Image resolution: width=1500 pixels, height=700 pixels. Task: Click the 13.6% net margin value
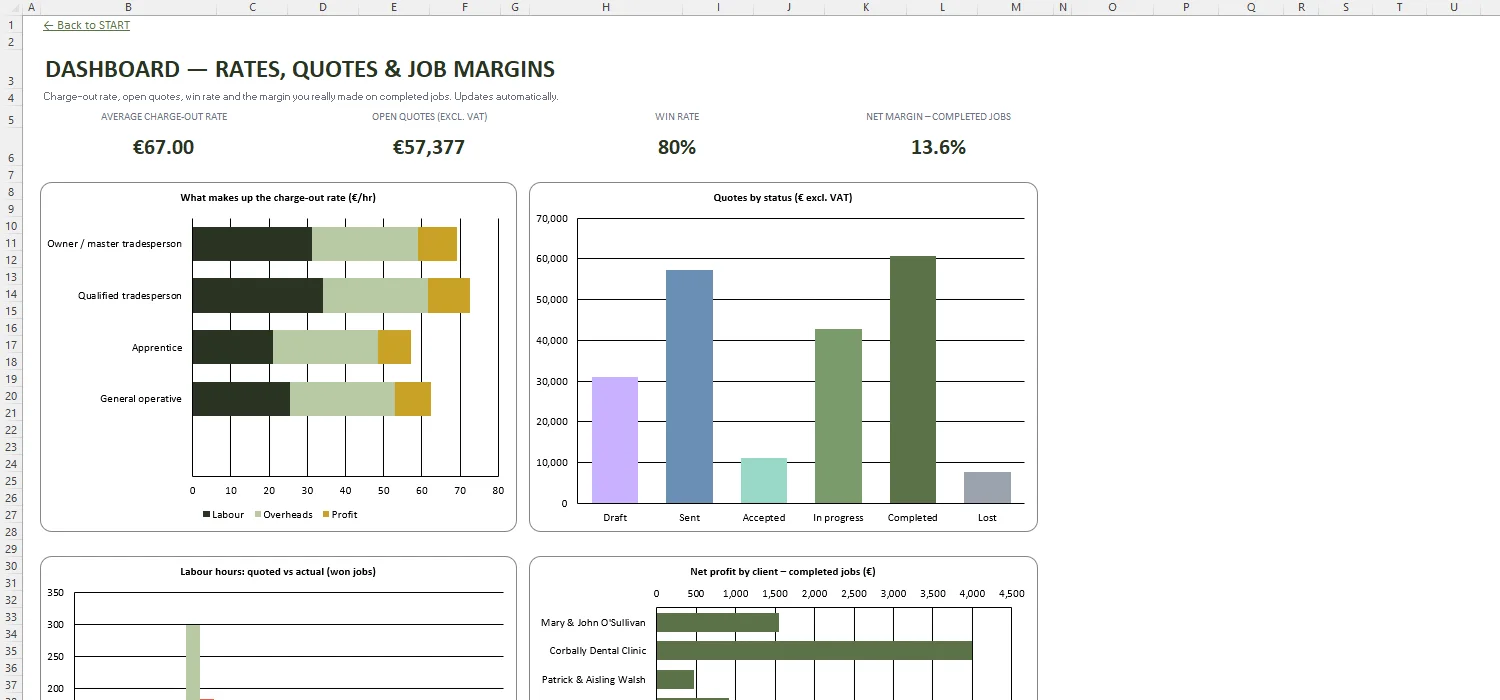coord(938,147)
